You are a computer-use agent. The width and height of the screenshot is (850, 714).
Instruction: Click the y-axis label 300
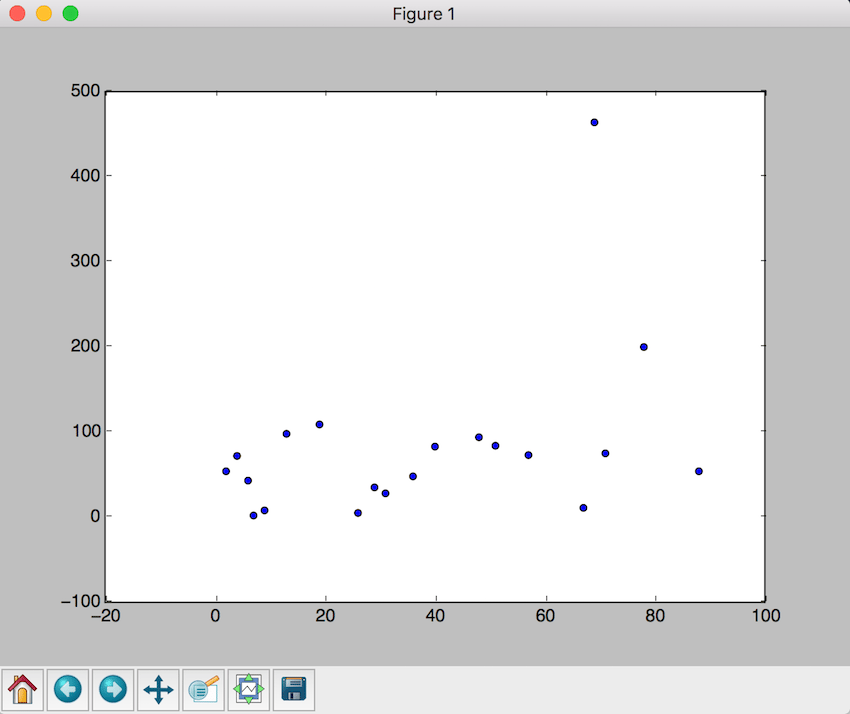click(85, 261)
